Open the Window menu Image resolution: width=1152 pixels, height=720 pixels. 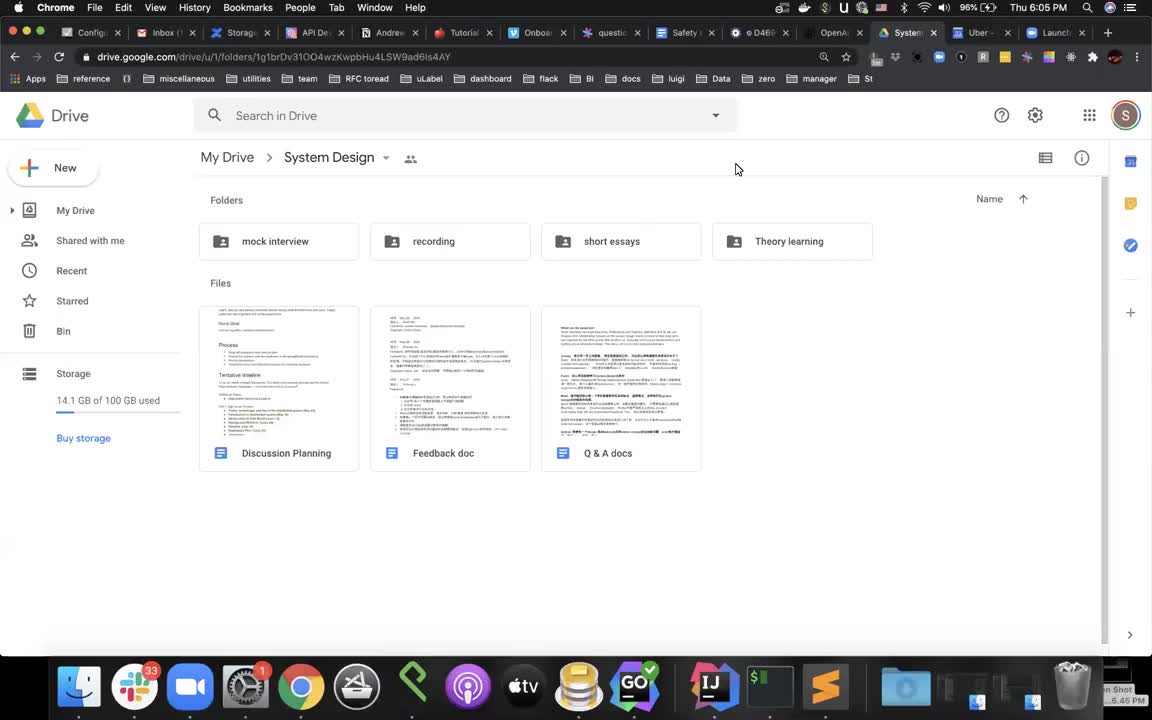coord(375,7)
